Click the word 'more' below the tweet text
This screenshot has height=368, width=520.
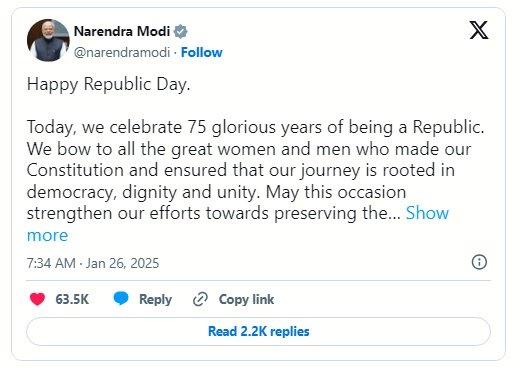click(47, 235)
